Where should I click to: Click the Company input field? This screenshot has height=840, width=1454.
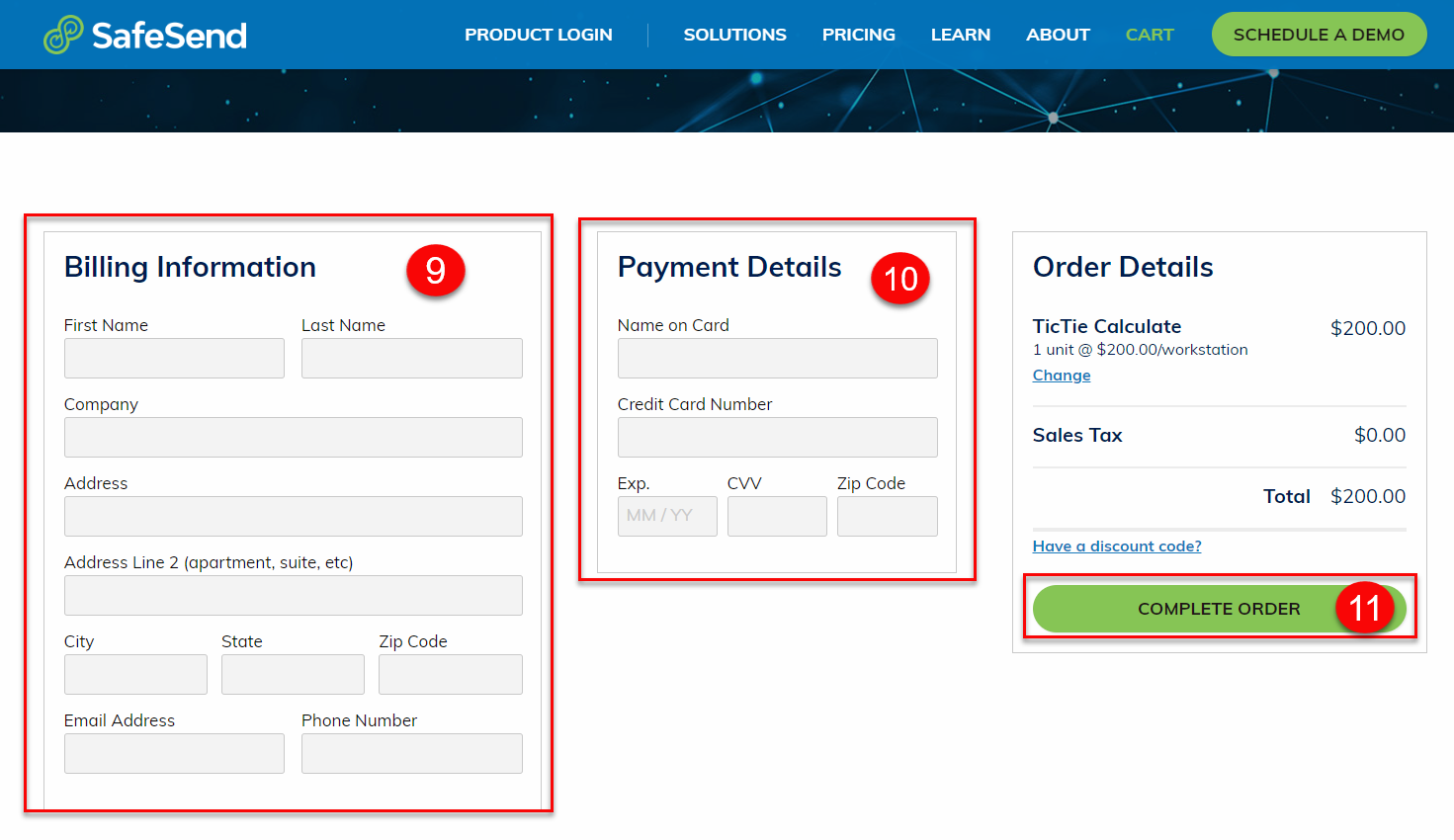tap(293, 437)
